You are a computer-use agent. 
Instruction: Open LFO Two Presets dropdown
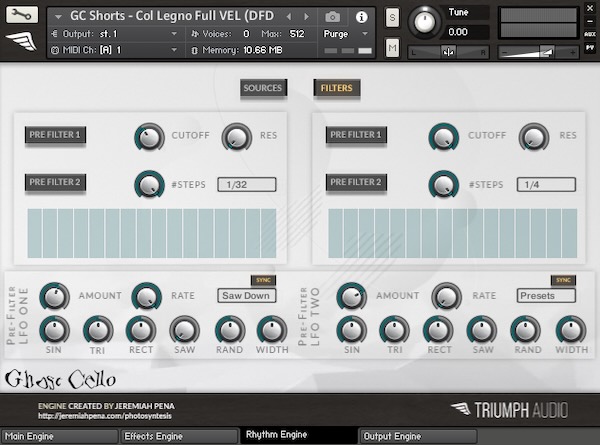click(x=546, y=295)
